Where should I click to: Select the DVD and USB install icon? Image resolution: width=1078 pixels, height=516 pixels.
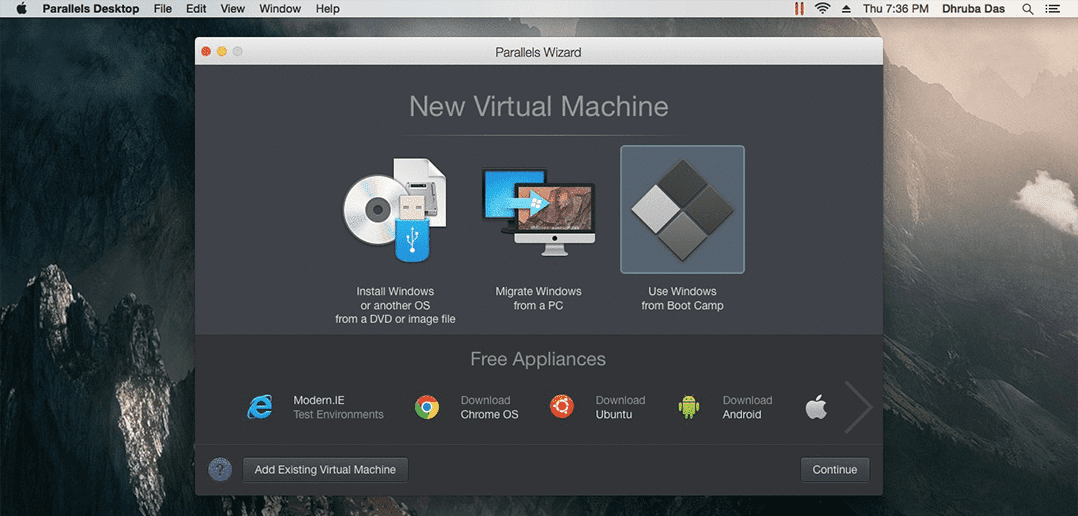pyautogui.click(x=395, y=210)
